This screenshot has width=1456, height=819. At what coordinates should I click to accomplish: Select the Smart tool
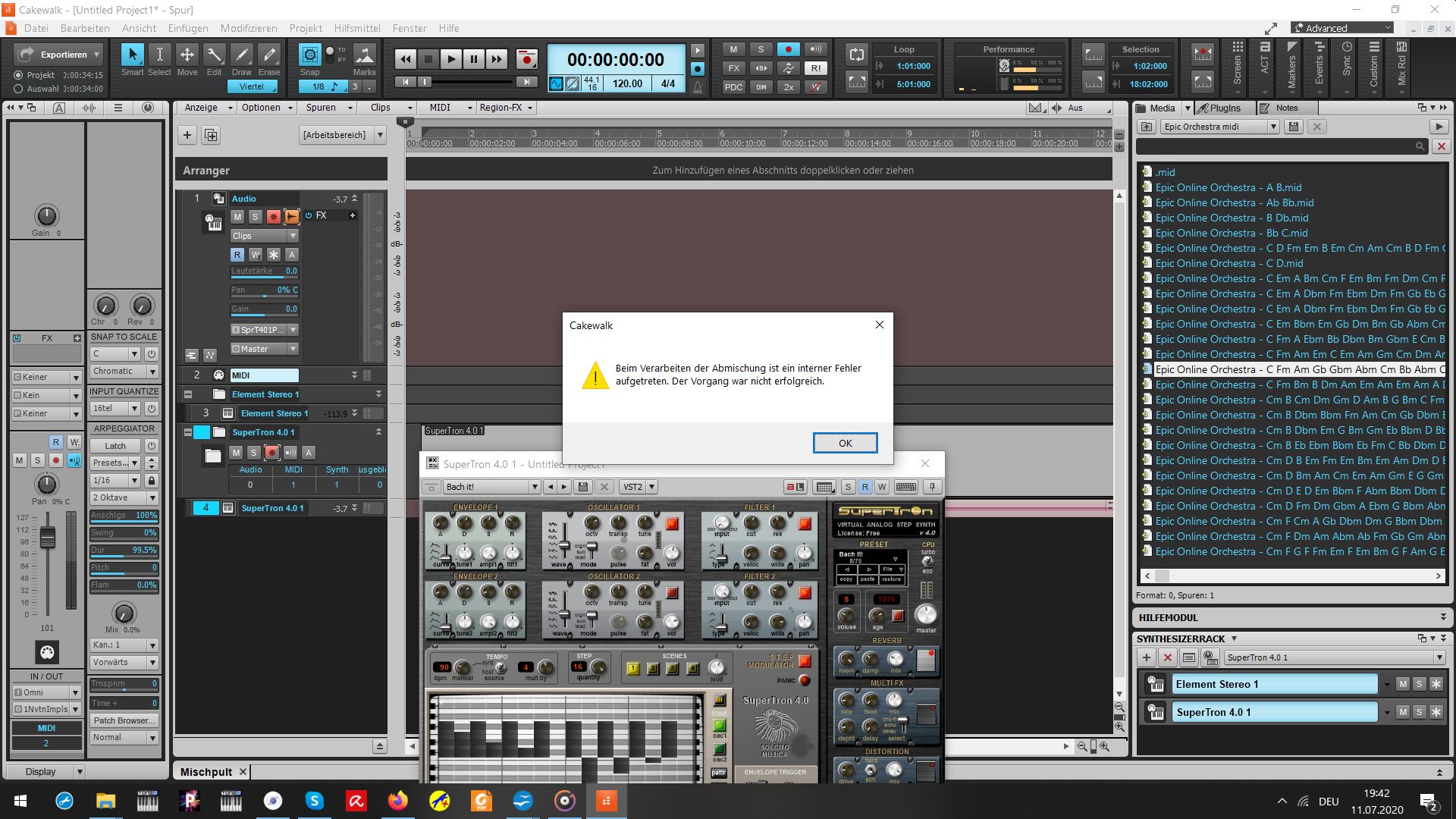(132, 55)
